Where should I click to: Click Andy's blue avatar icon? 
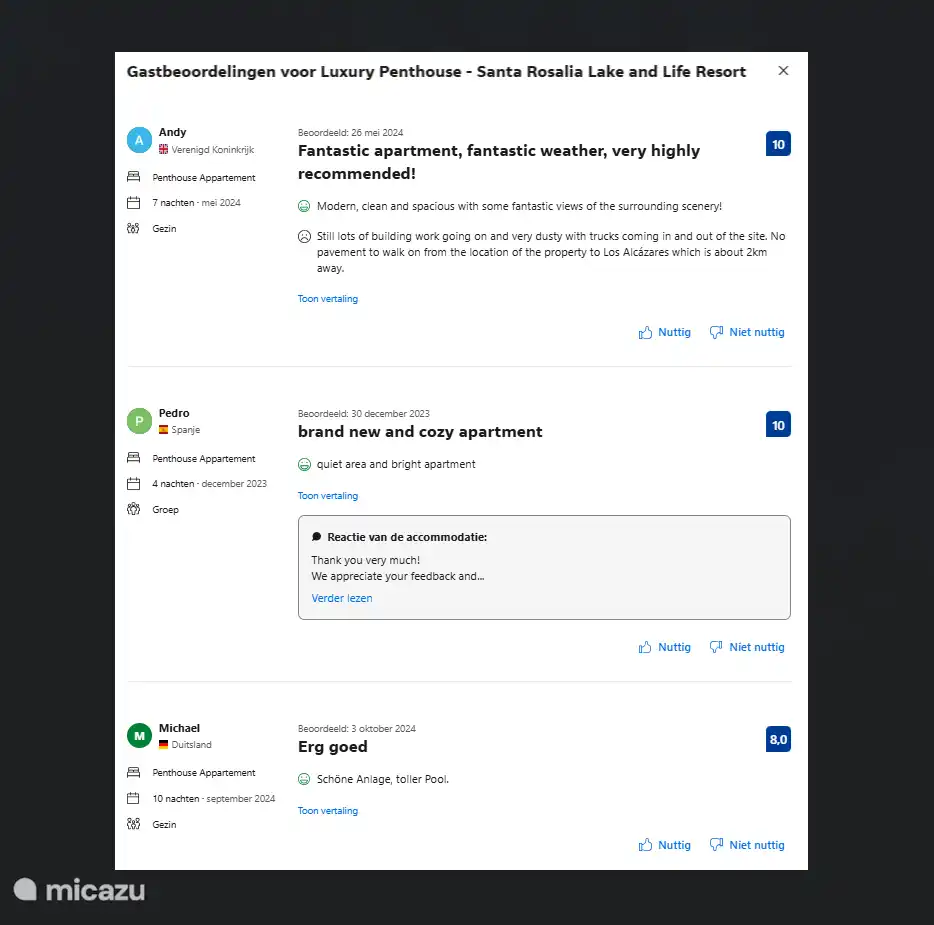139,140
